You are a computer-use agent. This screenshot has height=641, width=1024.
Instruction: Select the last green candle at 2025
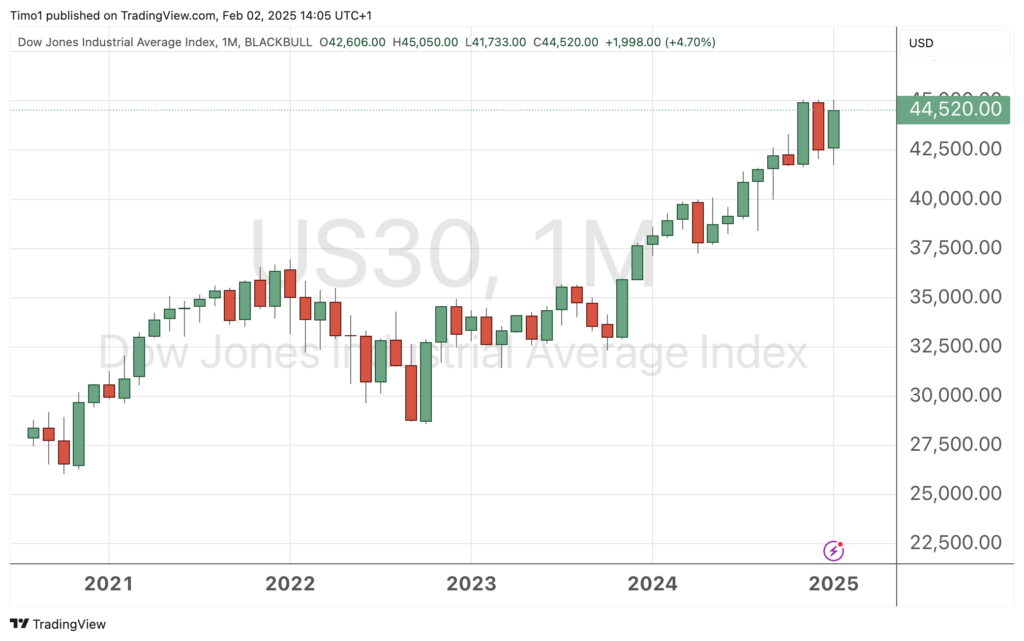(833, 129)
